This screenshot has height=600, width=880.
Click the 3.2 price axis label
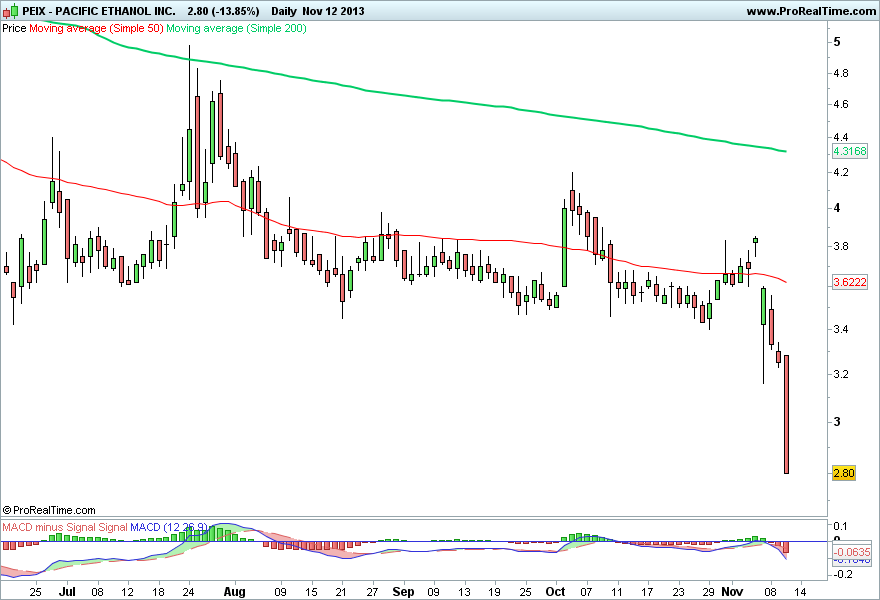tap(841, 374)
